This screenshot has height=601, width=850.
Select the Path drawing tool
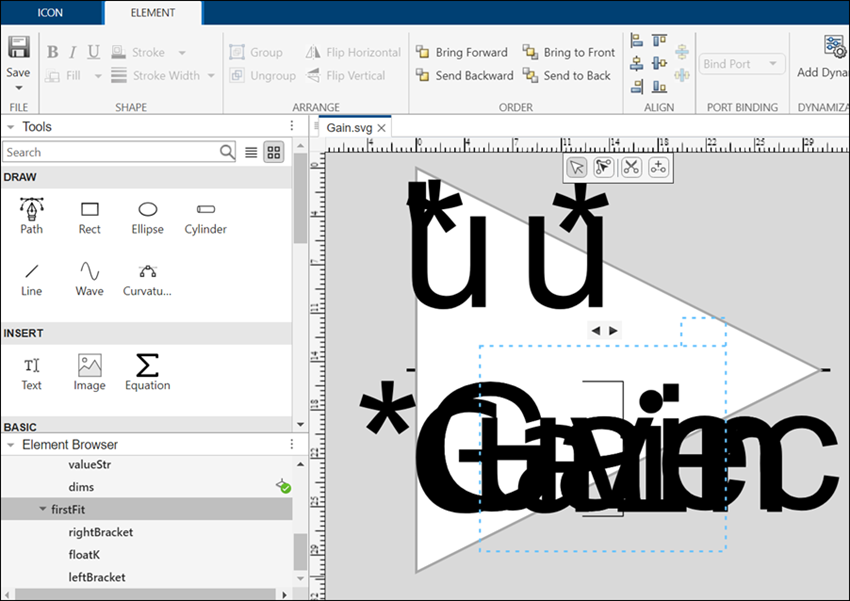click(31, 216)
